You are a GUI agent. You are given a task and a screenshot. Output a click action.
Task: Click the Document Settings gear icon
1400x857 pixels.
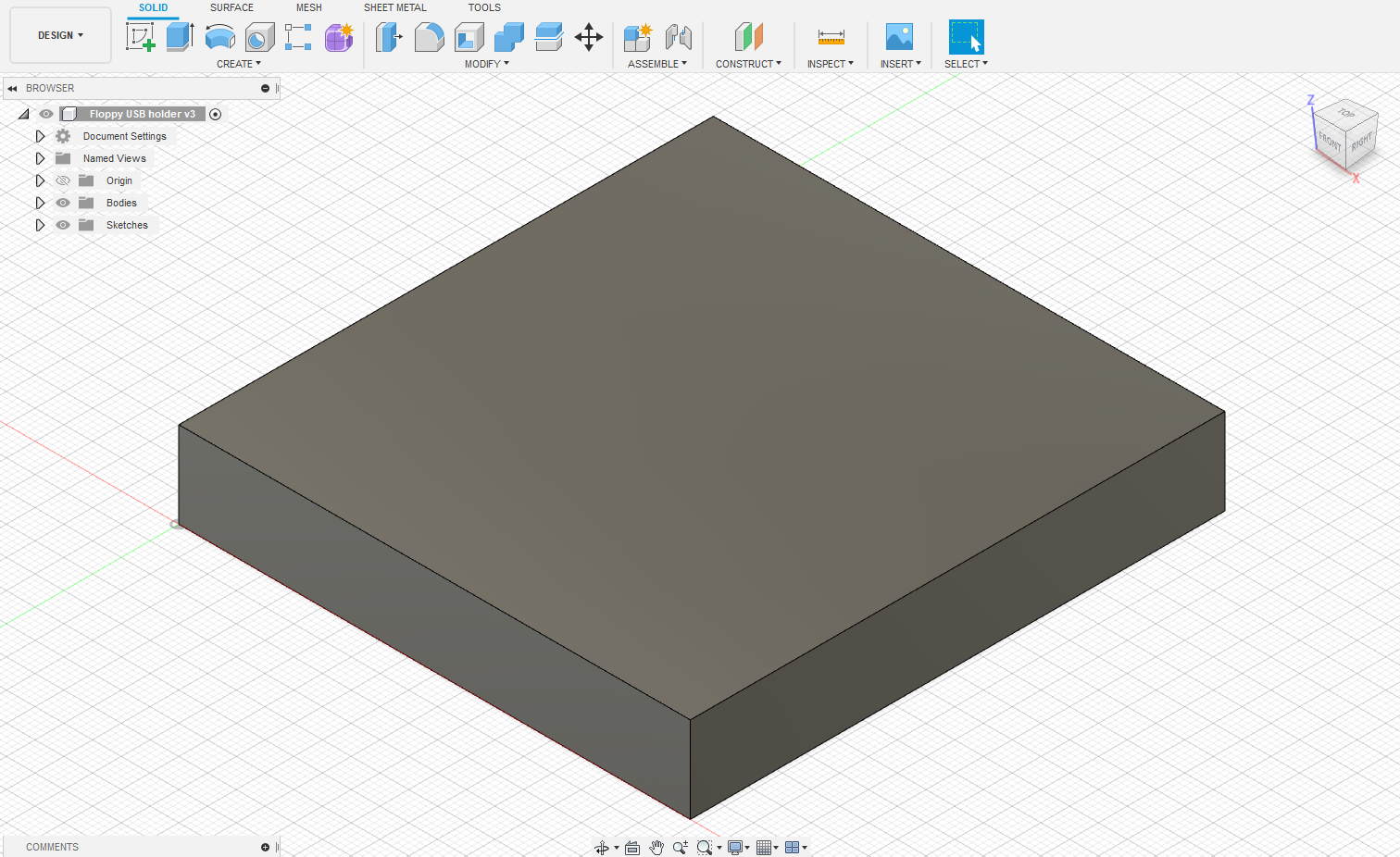coord(63,136)
